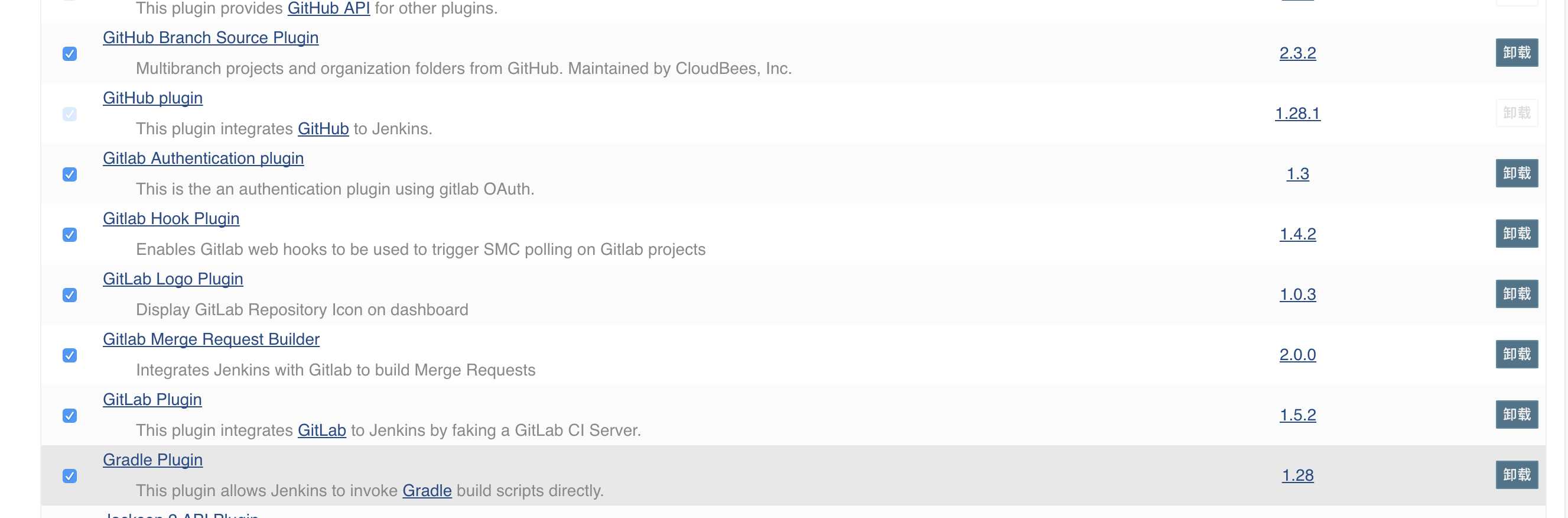Uninstall the Gradle Plugin
Viewport: 1568px width, 518px height.
point(1516,475)
